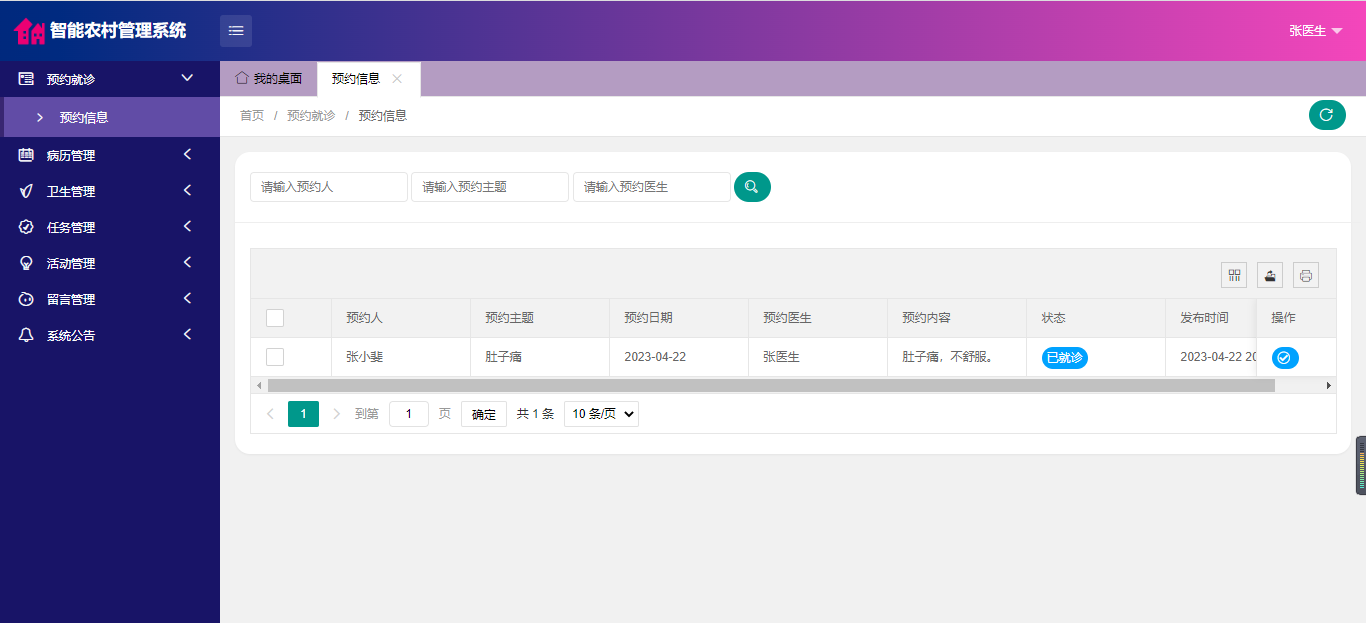
Task: Expand the 活动管理 menu chevron
Action: 187,263
